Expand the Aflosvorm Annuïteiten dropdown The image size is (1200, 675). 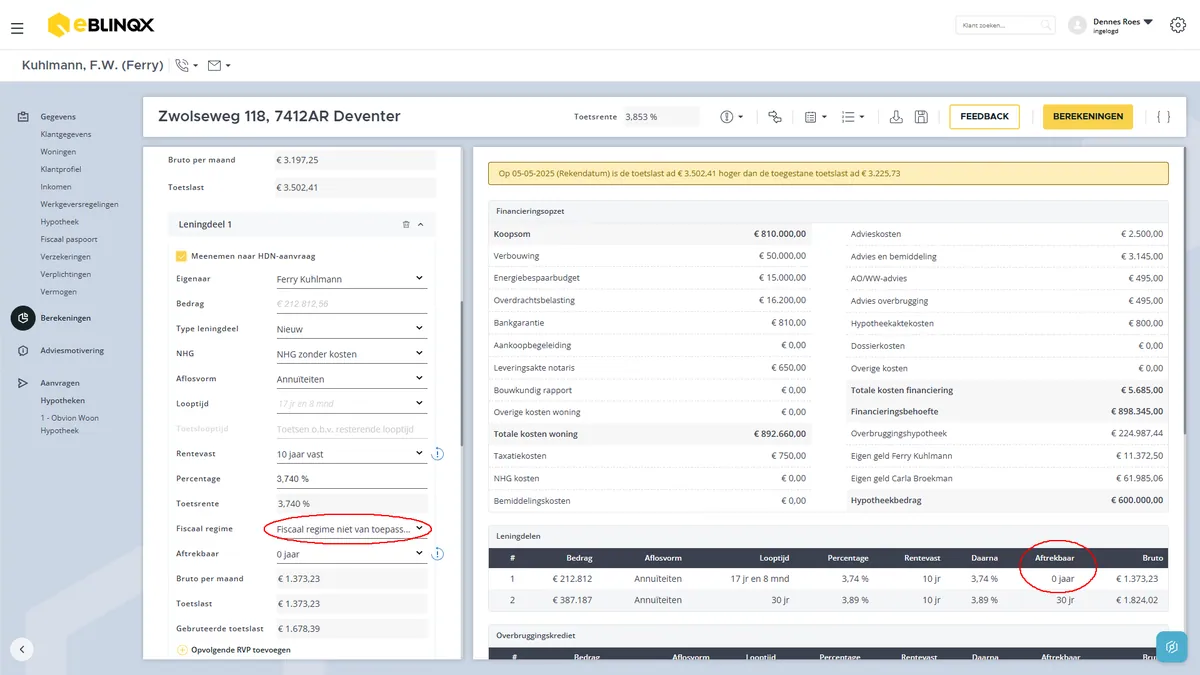click(x=351, y=379)
